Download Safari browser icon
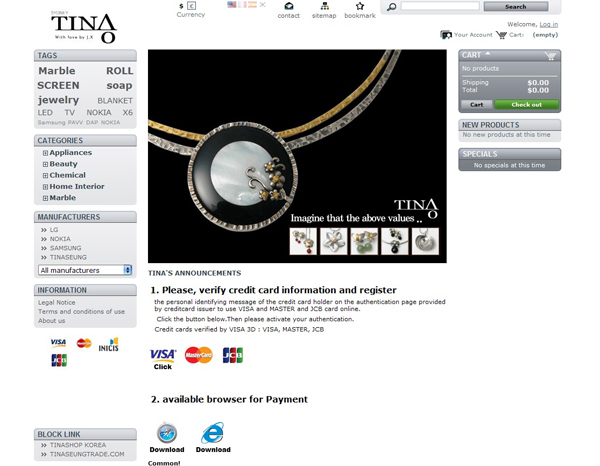The height and width of the screenshot is (466, 600). [x=166, y=432]
